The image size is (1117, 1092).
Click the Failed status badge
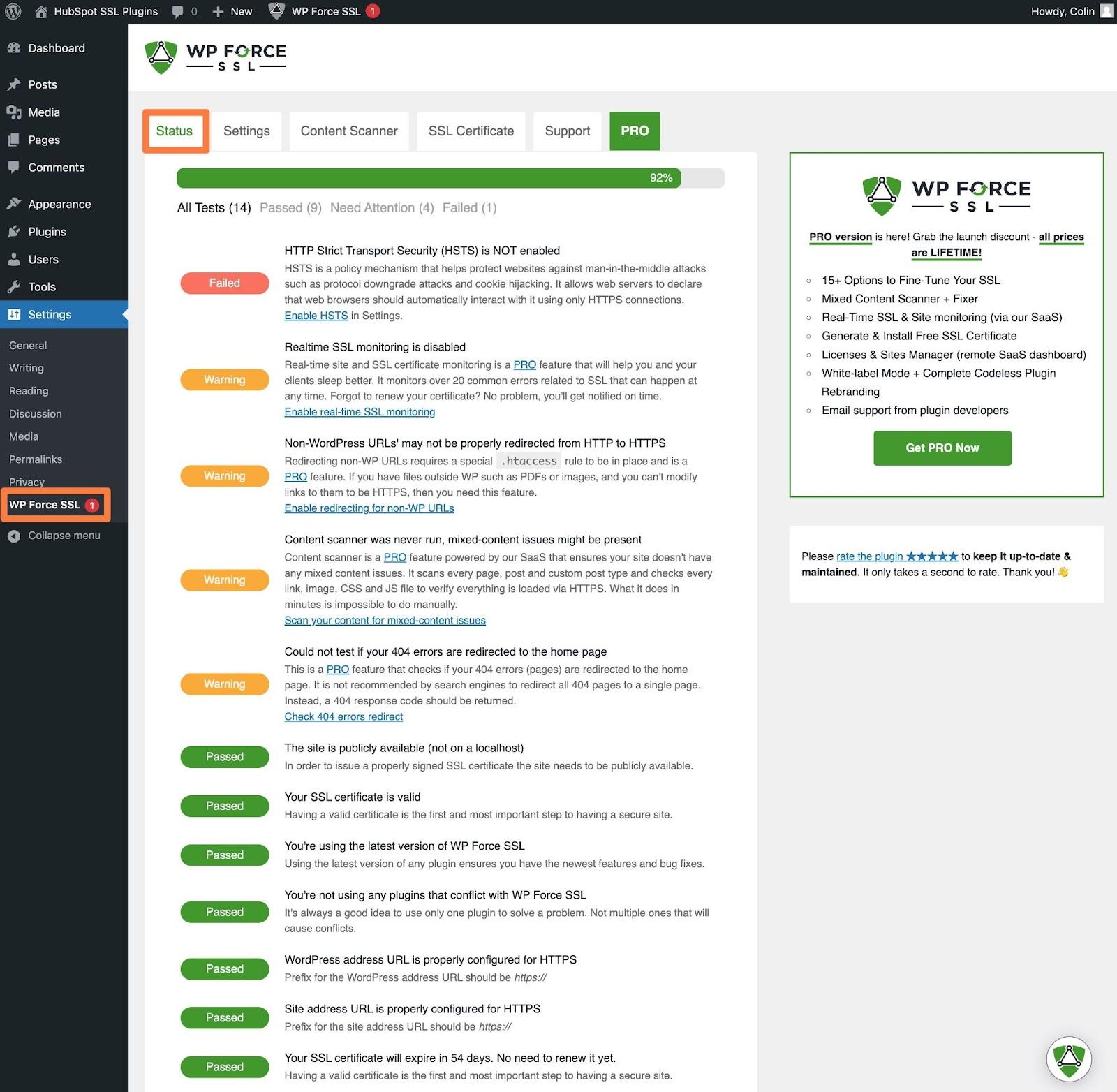pos(225,283)
